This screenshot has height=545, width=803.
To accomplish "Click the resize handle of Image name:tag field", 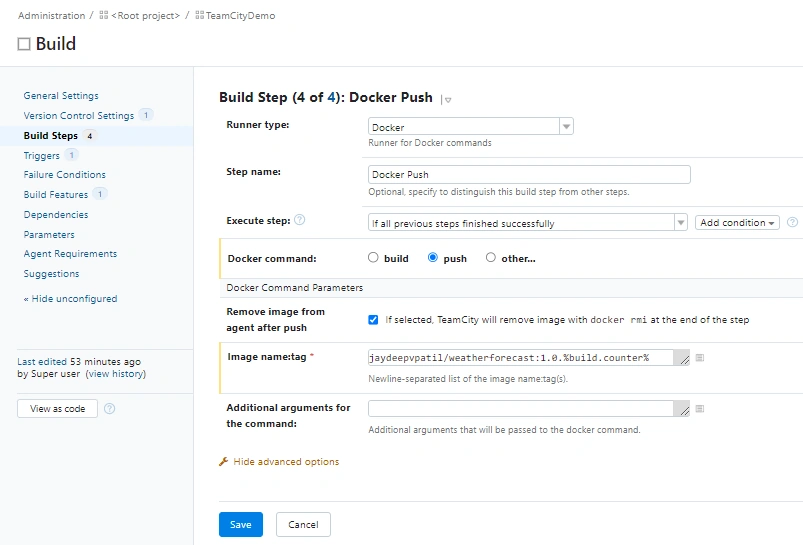I will pyautogui.click(x=685, y=360).
